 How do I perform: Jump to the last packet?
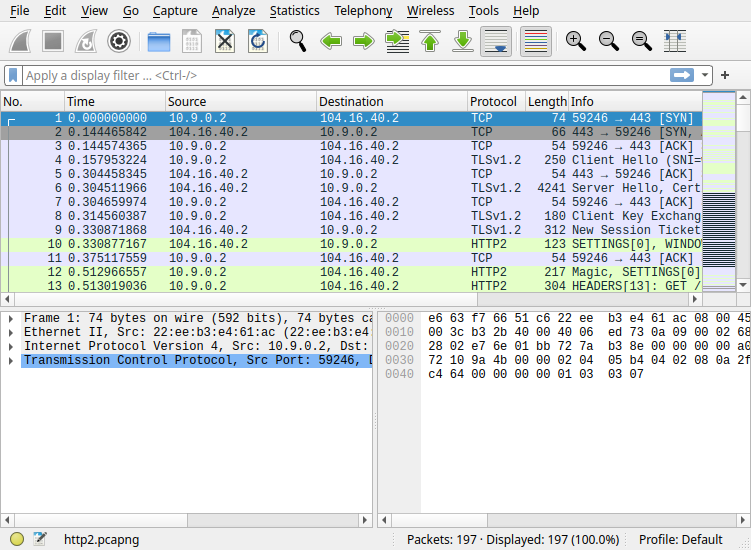[463, 41]
